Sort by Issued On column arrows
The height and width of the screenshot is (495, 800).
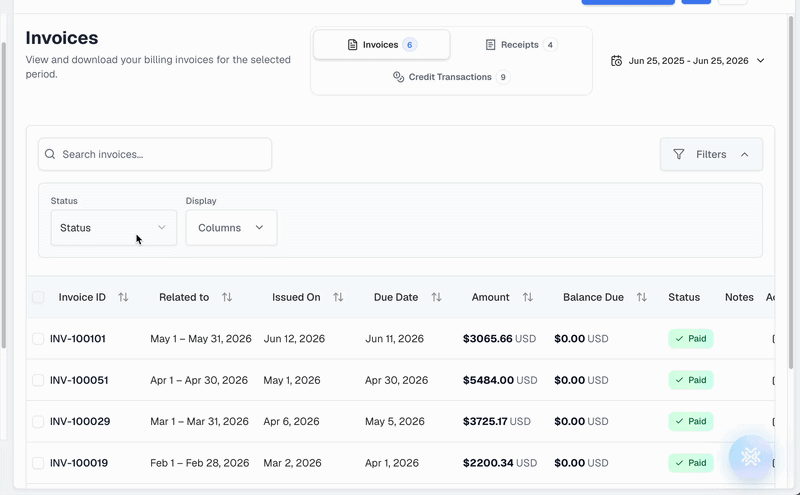point(338,297)
